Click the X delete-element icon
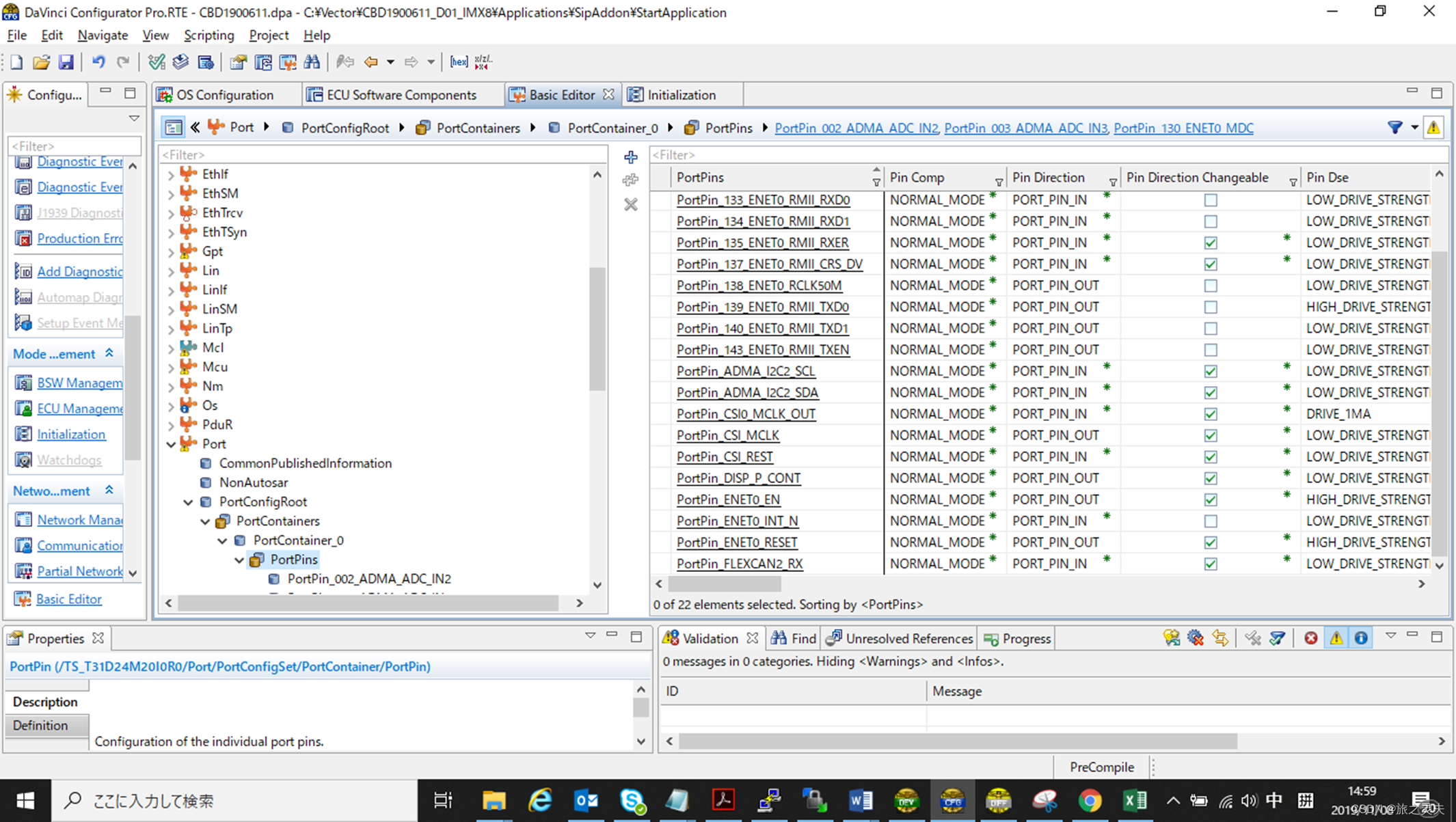Viewport: 1456px width, 822px height. [630, 204]
